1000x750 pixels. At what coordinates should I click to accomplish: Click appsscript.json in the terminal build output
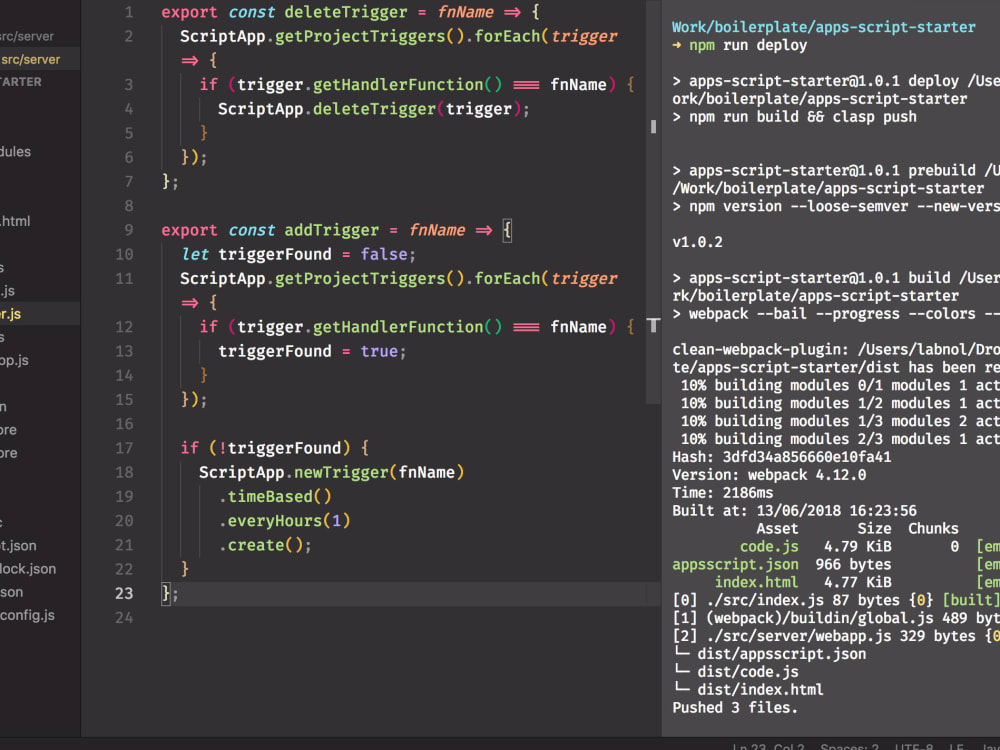click(x=735, y=564)
